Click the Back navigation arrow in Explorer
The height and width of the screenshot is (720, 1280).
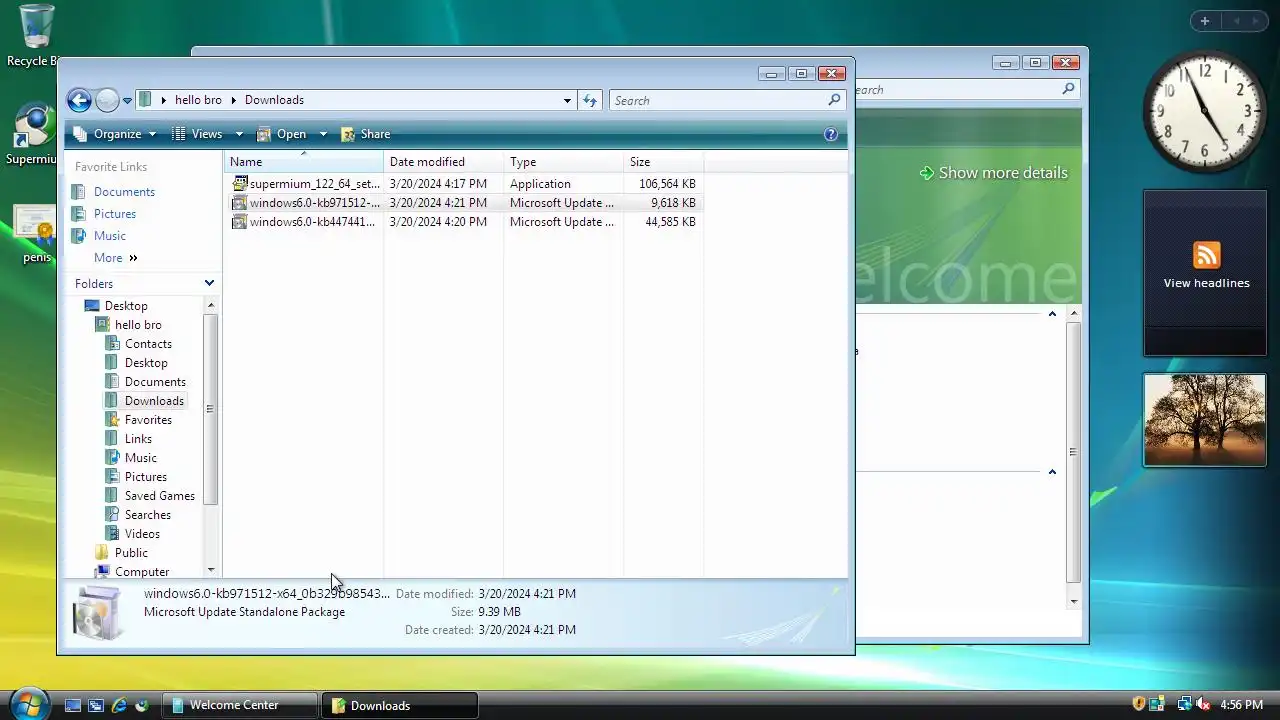point(79,100)
